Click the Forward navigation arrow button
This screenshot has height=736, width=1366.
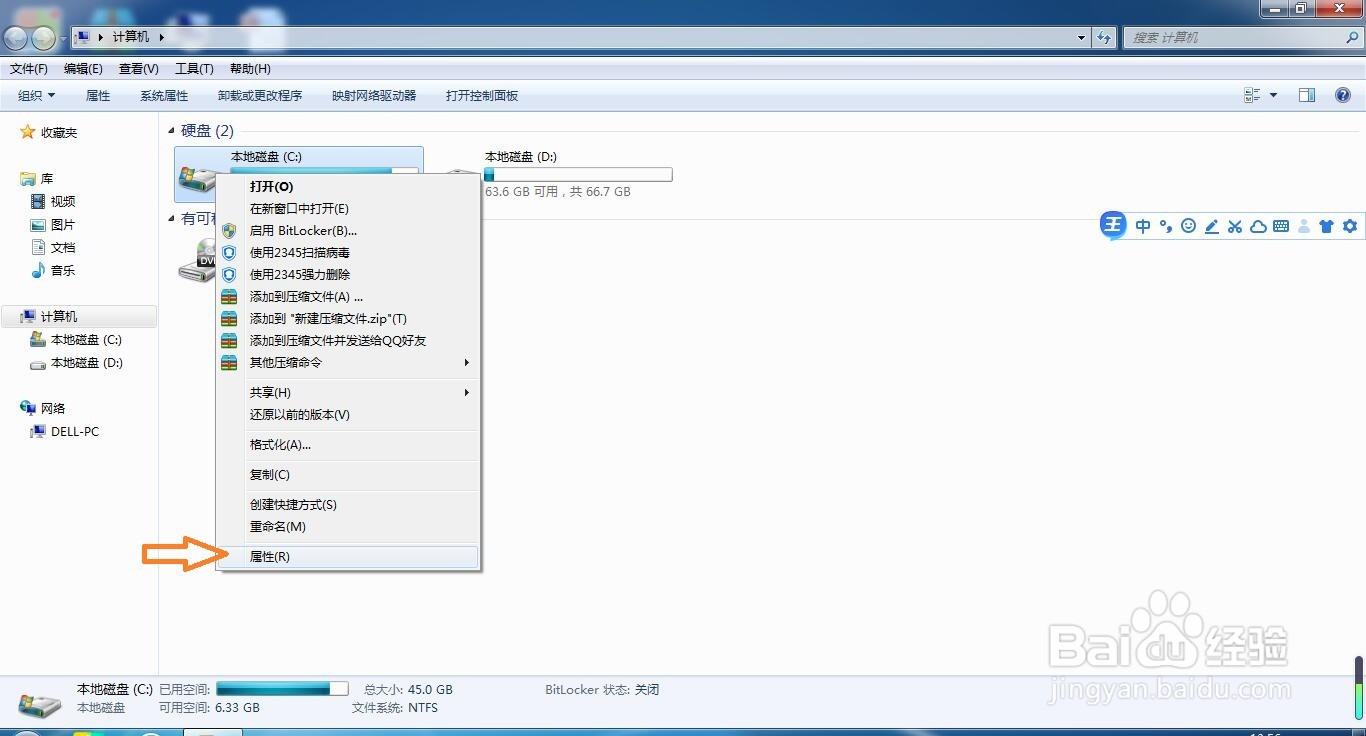(44, 38)
